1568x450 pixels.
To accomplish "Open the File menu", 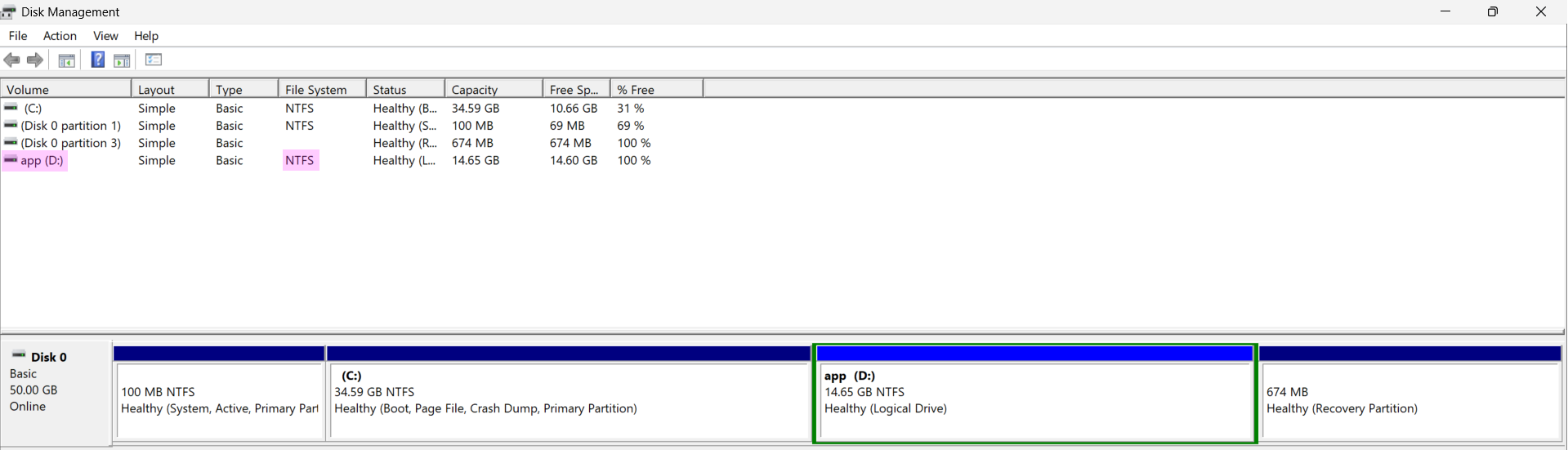I will pos(18,36).
